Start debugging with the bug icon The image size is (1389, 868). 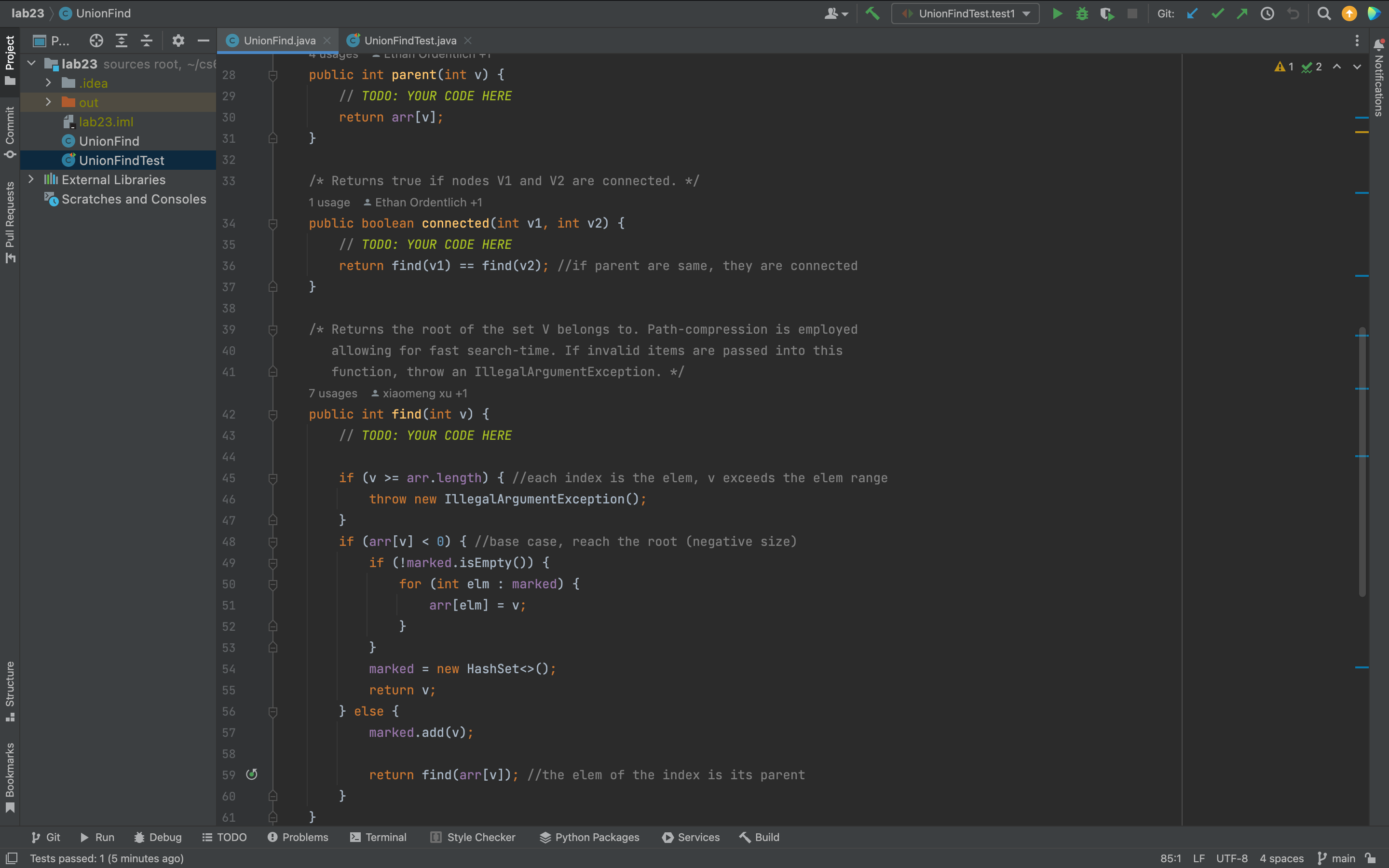(1082, 13)
